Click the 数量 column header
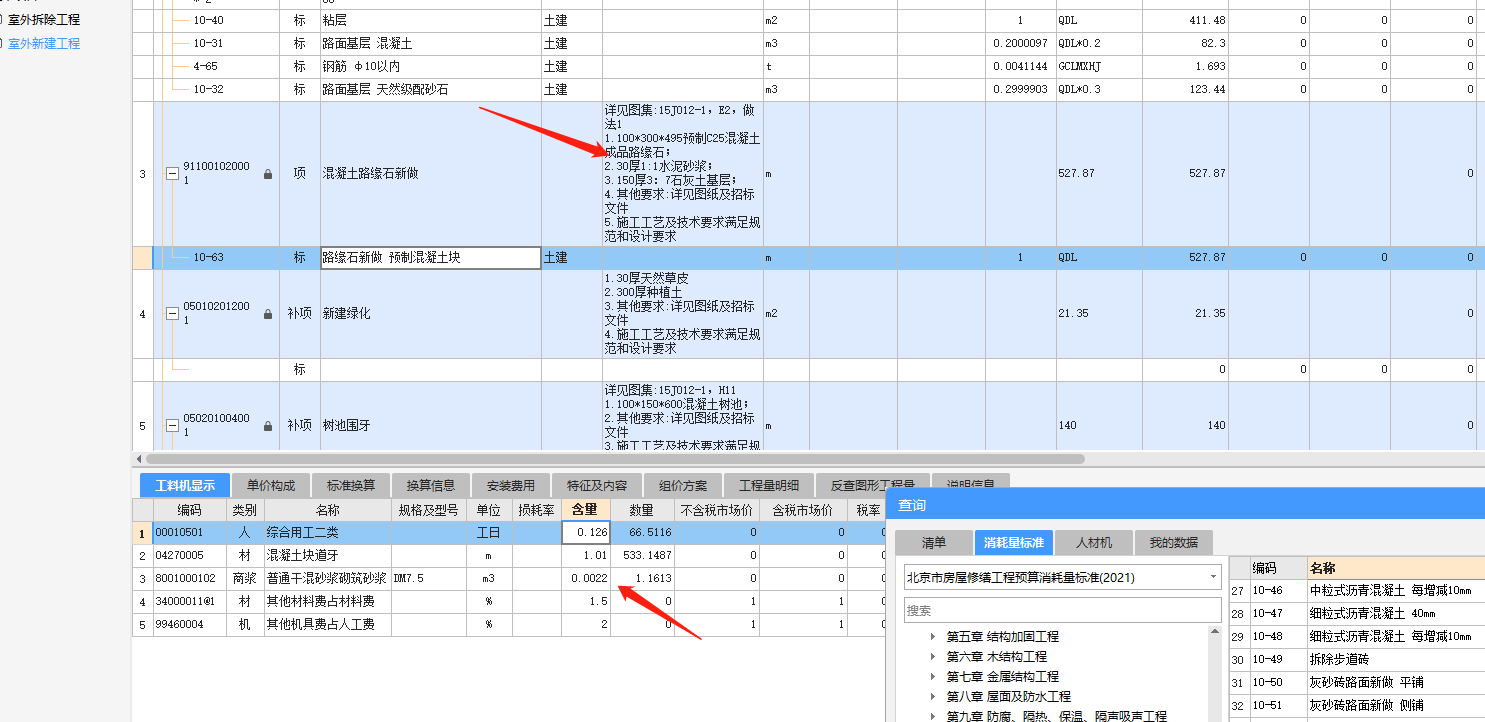Viewport: 1485px width, 722px height. pyautogui.click(x=641, y=510)
